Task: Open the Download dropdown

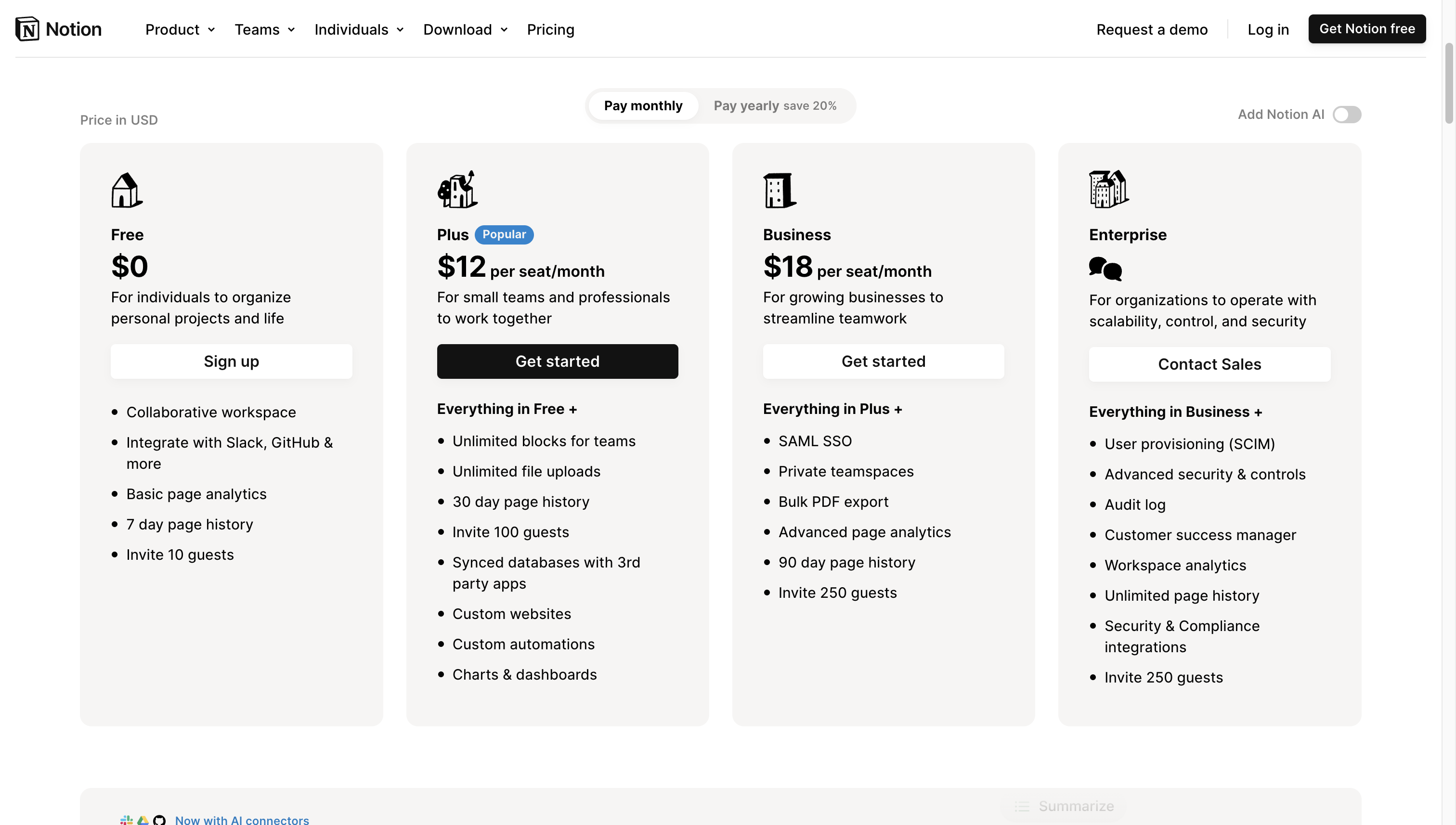Action: point(465,29)
